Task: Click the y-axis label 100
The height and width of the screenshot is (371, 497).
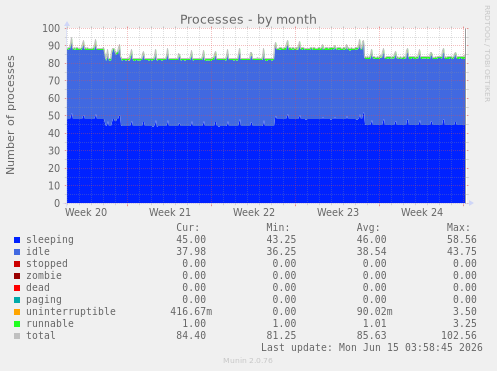Action: click(51, 28)
